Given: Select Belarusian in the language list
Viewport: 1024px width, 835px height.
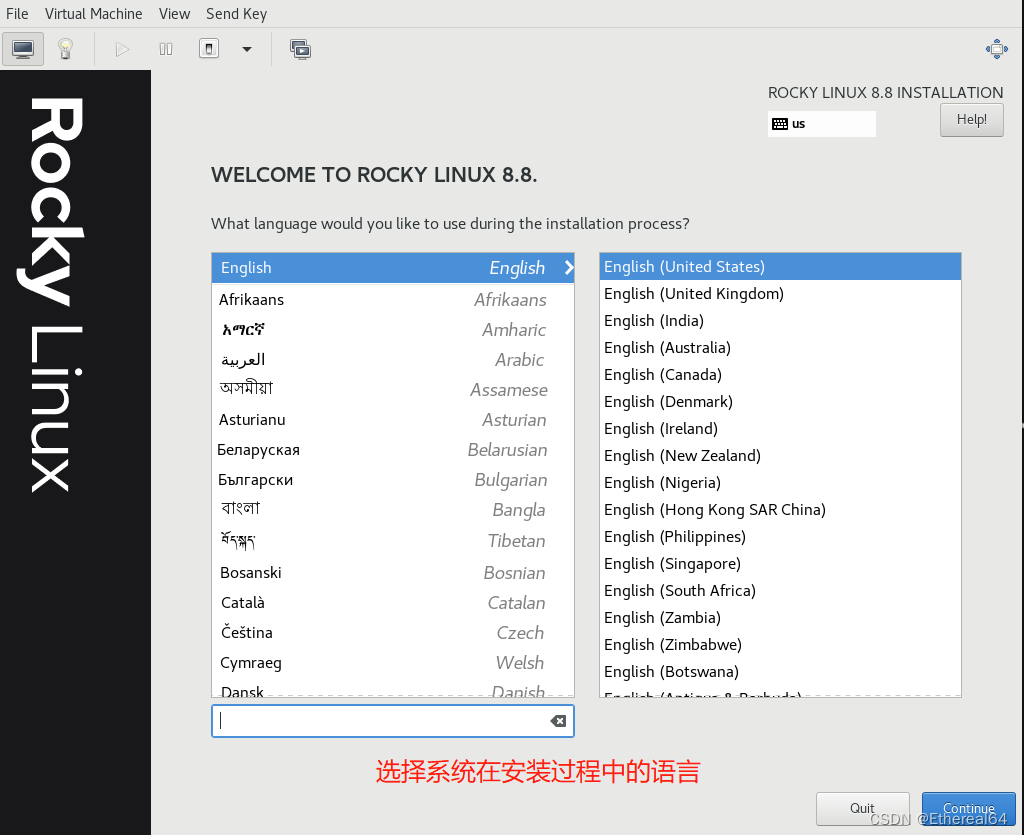Looking at the screenshot, I should [392, 450].
